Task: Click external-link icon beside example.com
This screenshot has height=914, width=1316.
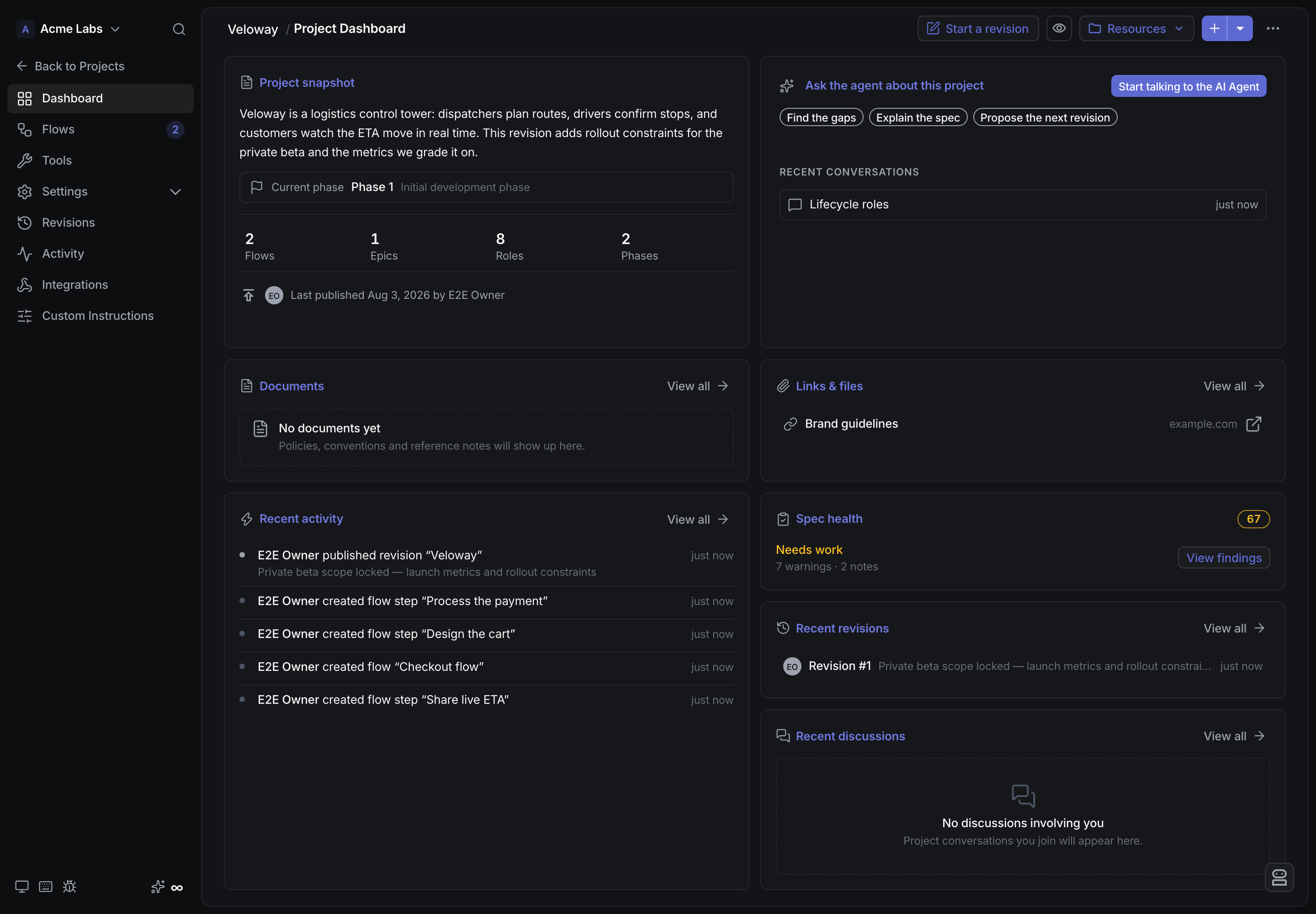Action: coord(1253,424)
